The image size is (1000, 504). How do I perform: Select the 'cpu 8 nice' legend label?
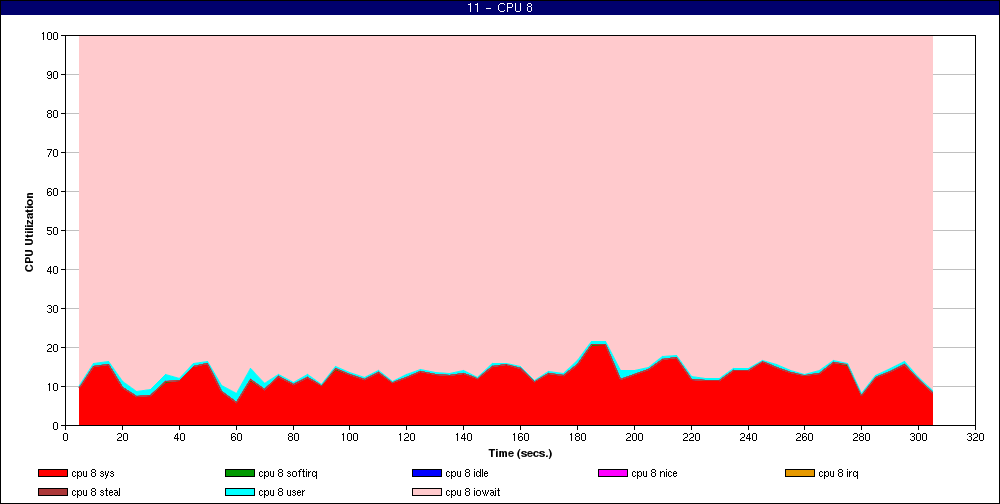[x=654, y=473]
